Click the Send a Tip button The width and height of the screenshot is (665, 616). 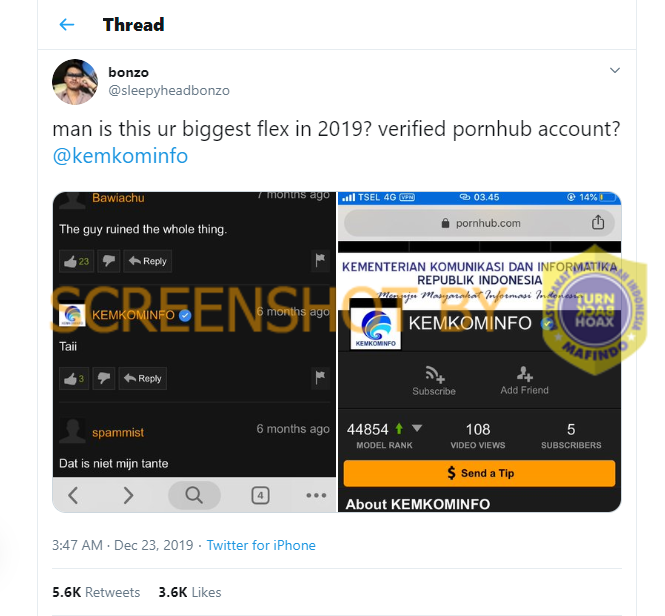click(479, 473)
